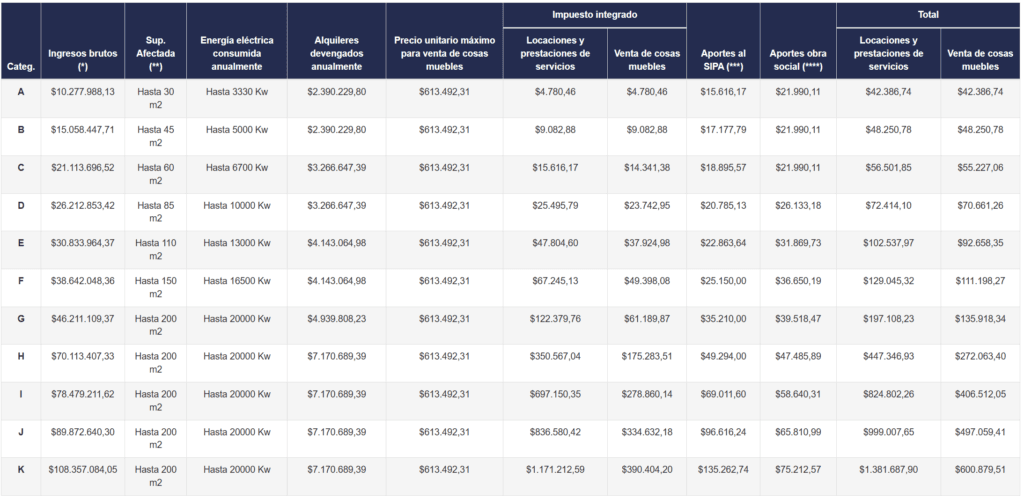Click the 'Ingresos brutos (*)' column header
The width and height of the screenshot is (1024, 499).
(x=82, y=59)
